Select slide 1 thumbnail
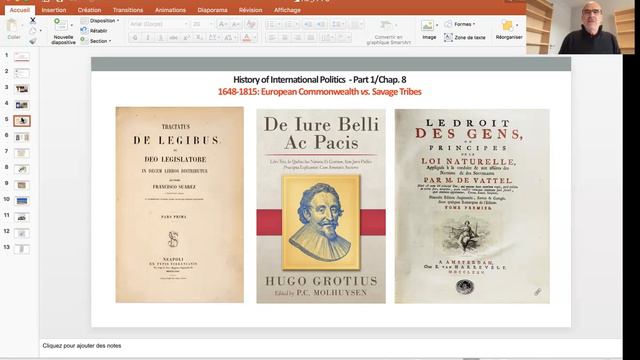 coord(22,57)
